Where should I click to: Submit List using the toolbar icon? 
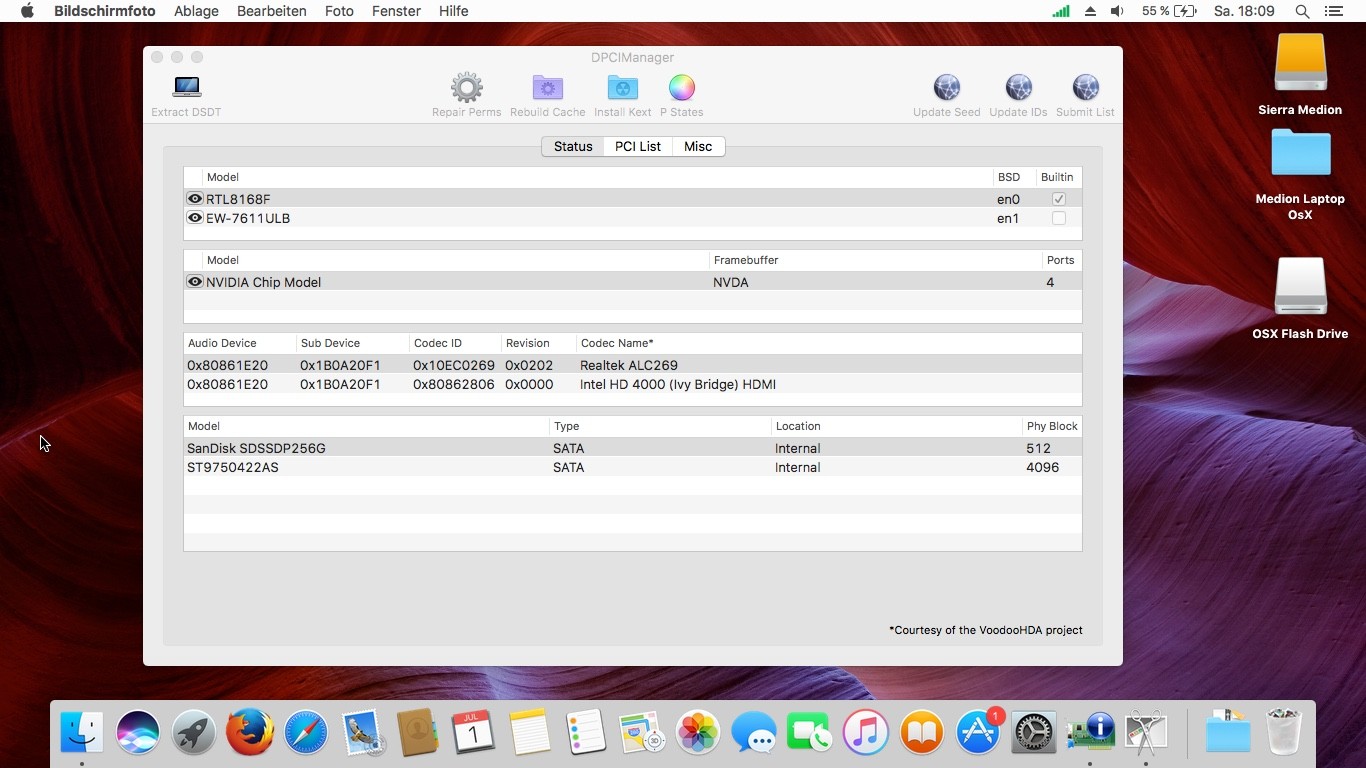coord(1085,88)
